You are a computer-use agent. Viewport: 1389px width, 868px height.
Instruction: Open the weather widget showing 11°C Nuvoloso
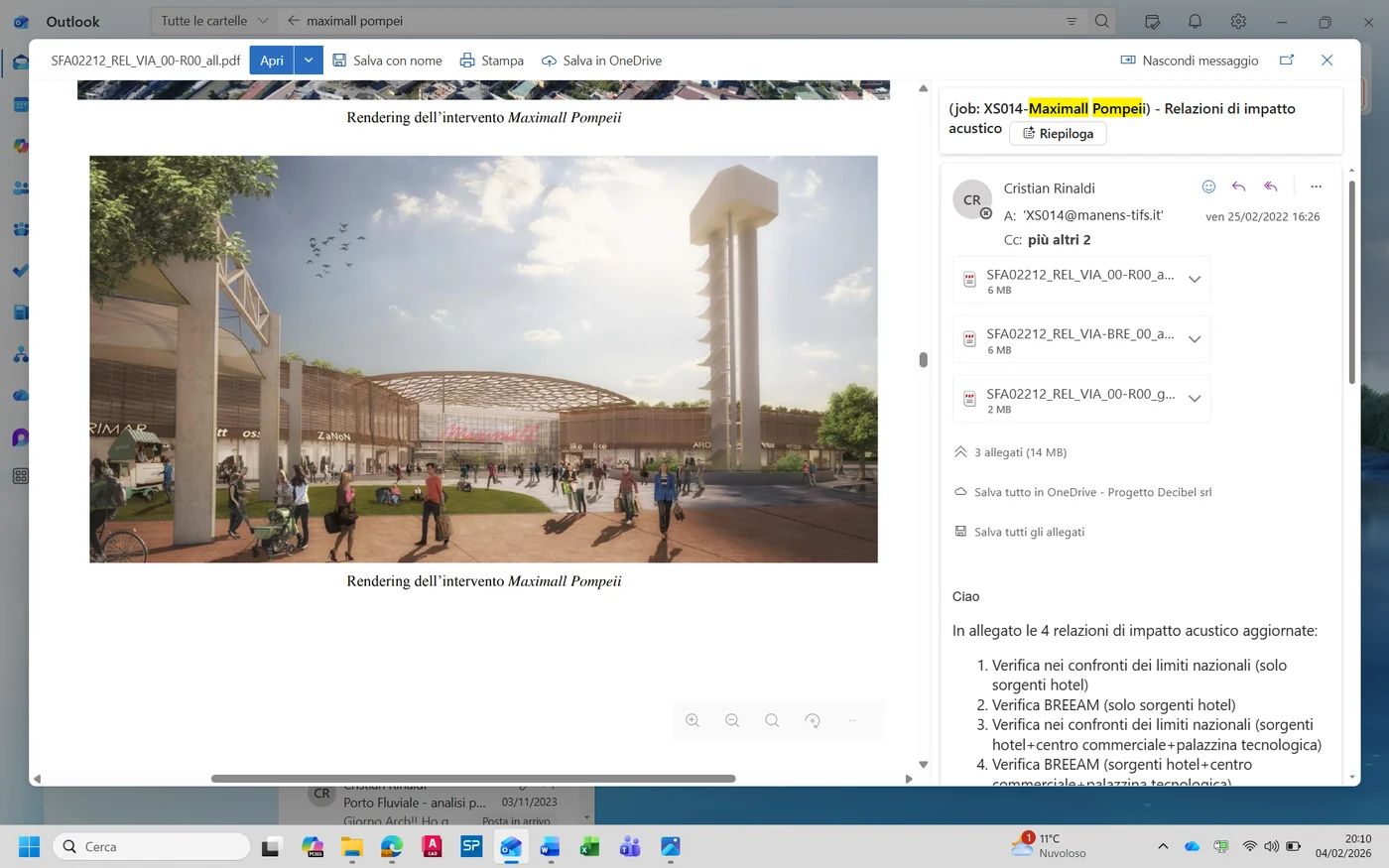click(1049, 845)
